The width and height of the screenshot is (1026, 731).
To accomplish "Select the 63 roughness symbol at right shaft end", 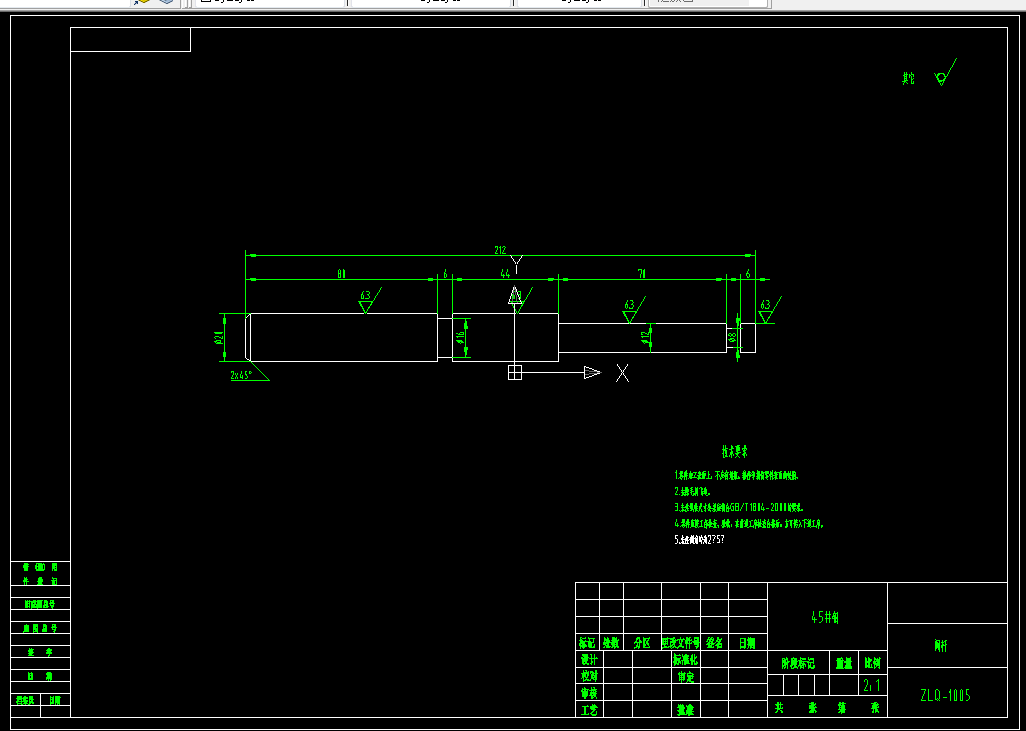I will [770, 310].
